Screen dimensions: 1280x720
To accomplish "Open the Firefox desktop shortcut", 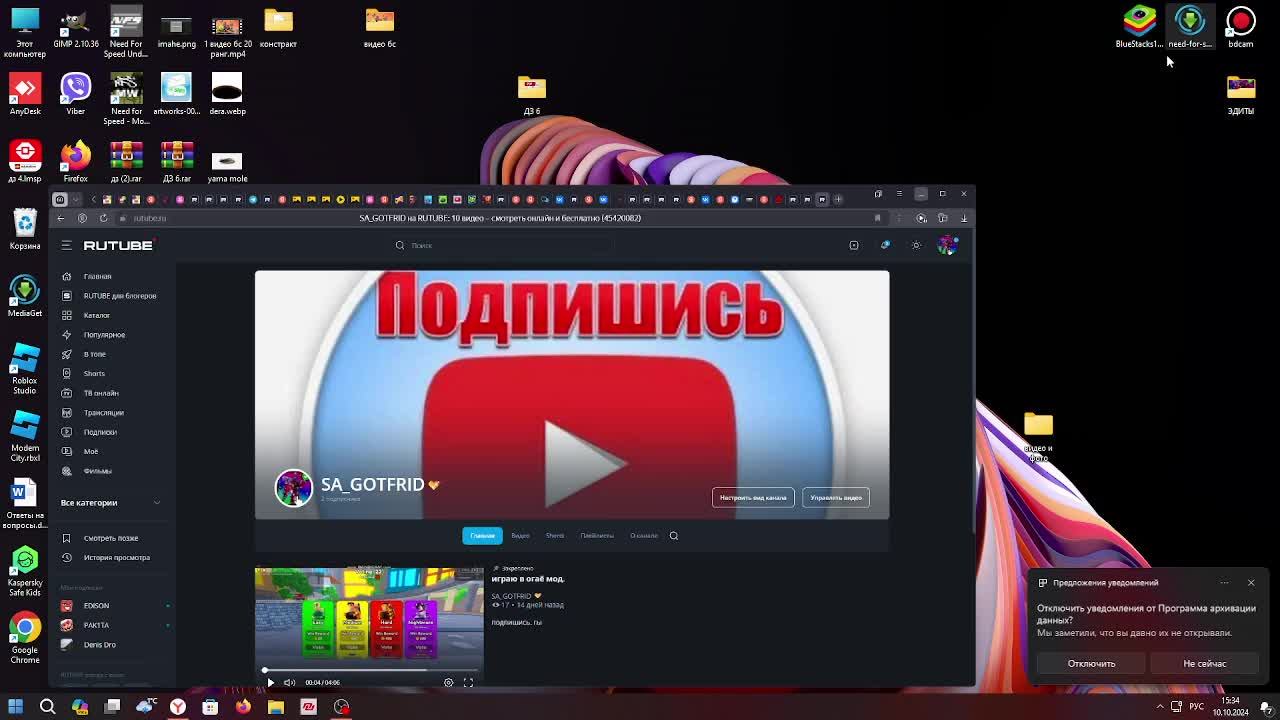I will (x=75, y=162).
